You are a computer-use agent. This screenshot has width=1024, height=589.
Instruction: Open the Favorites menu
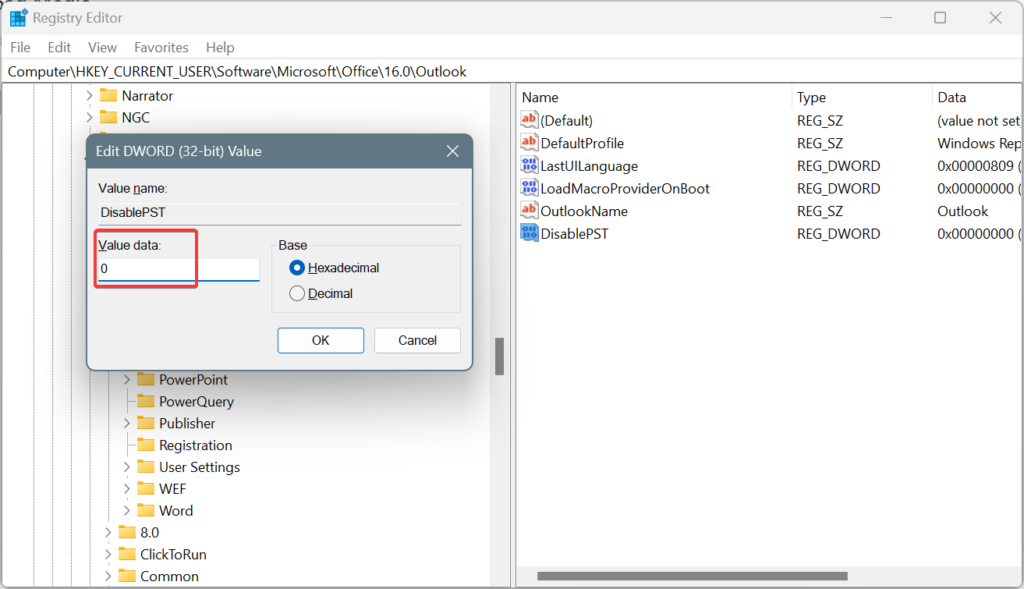161,48
